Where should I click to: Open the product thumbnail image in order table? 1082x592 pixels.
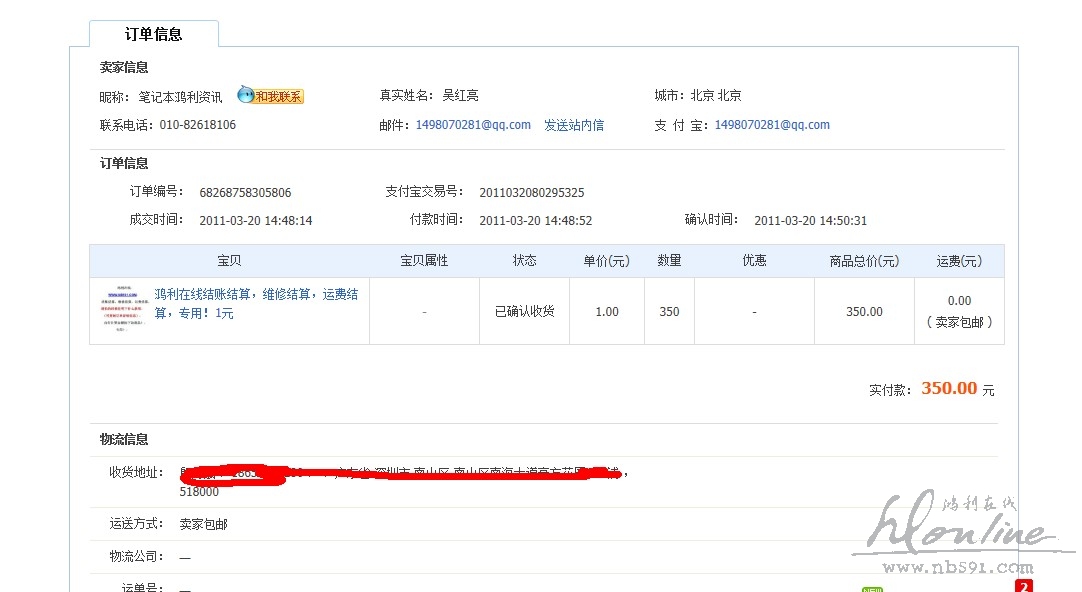point(123,311)
